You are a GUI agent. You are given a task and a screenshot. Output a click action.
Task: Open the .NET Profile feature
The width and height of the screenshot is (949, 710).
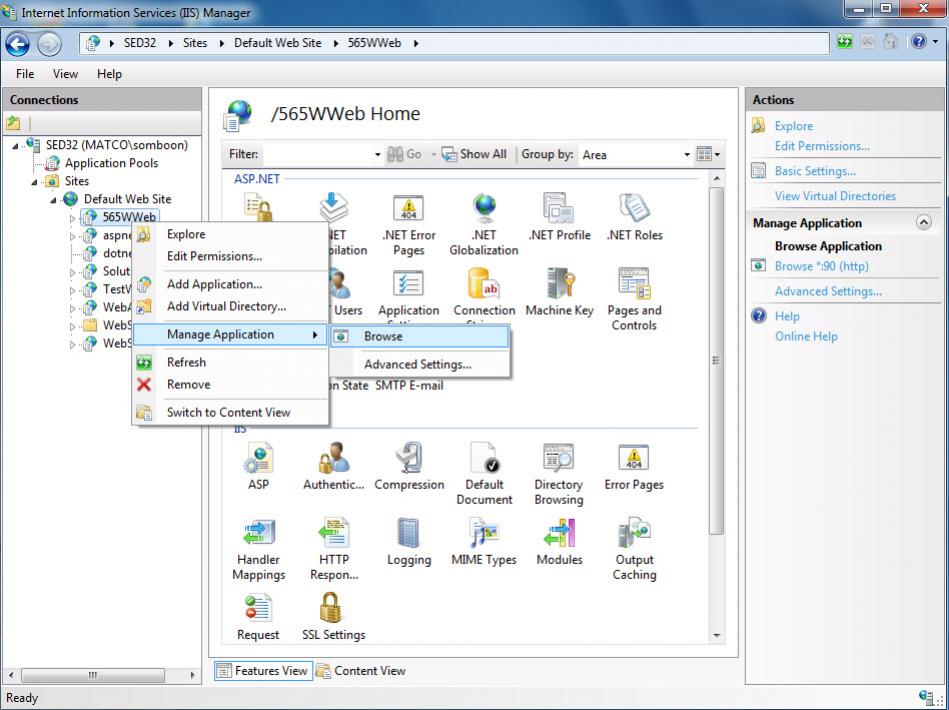pyautogui.click(x=559, y=218)
